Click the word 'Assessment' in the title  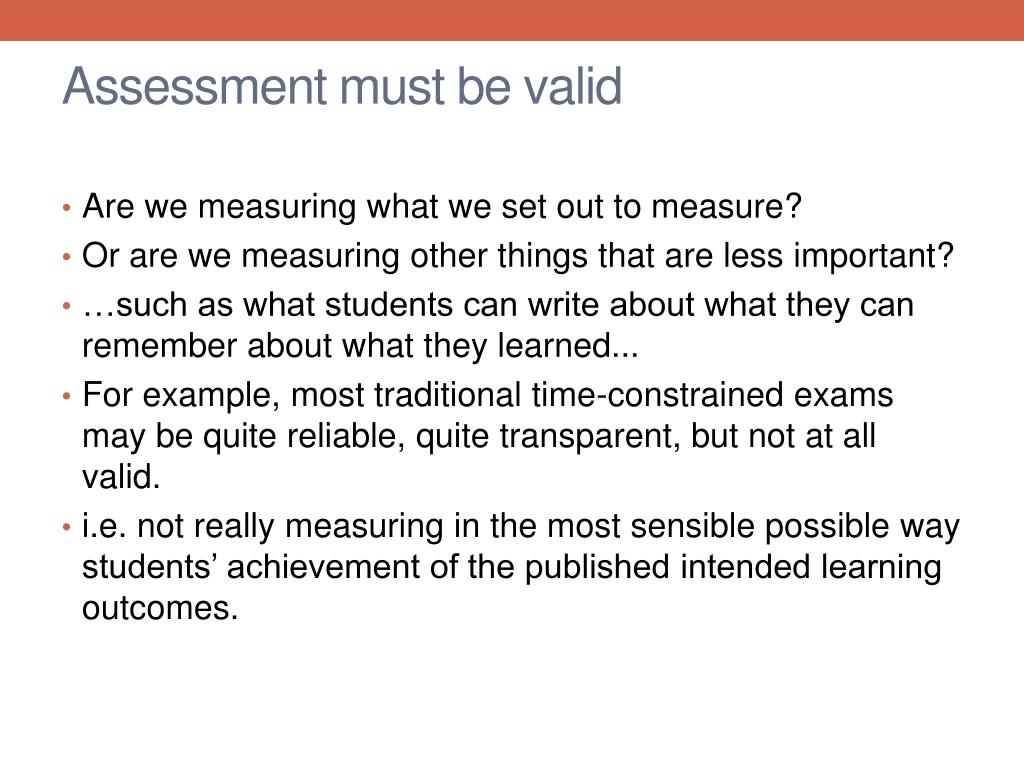pyautogui.click(x=195, y=86)
